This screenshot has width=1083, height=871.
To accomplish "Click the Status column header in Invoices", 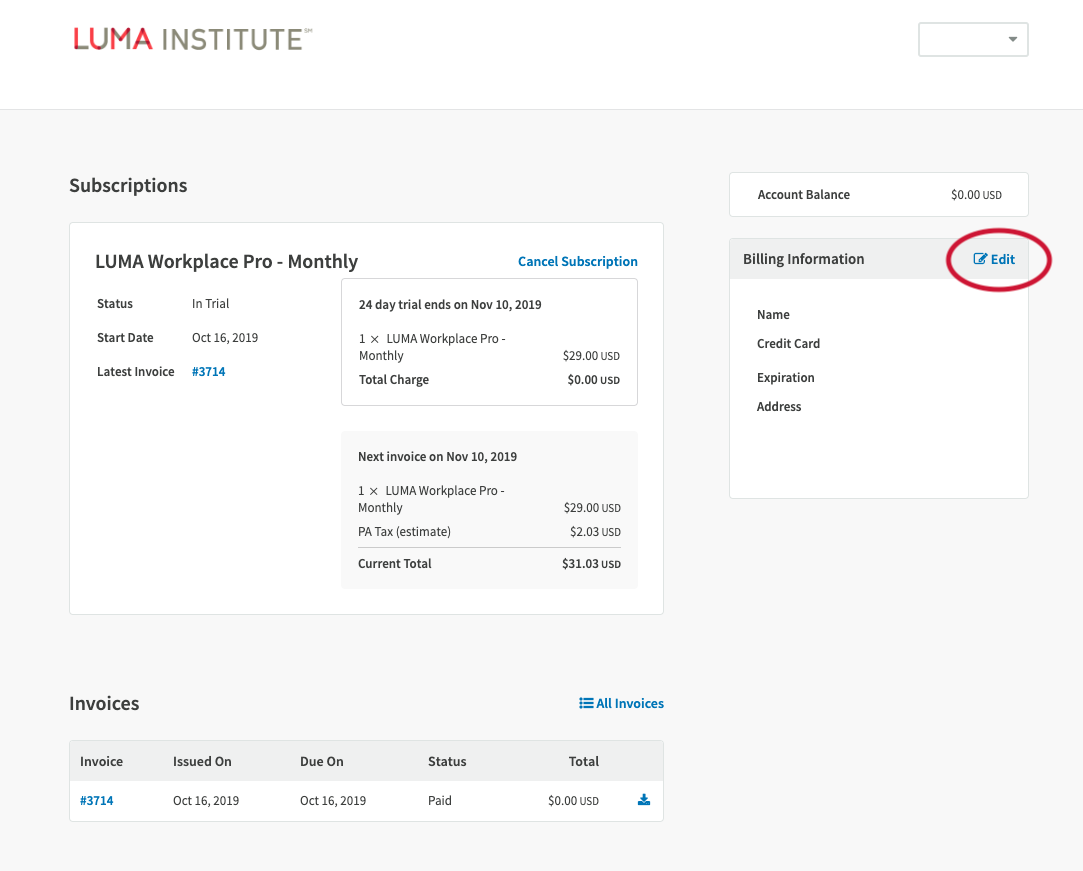I will point(447,761).
